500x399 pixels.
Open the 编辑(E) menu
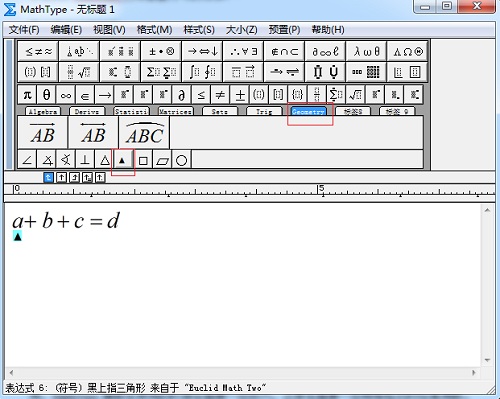click(66, 30)
